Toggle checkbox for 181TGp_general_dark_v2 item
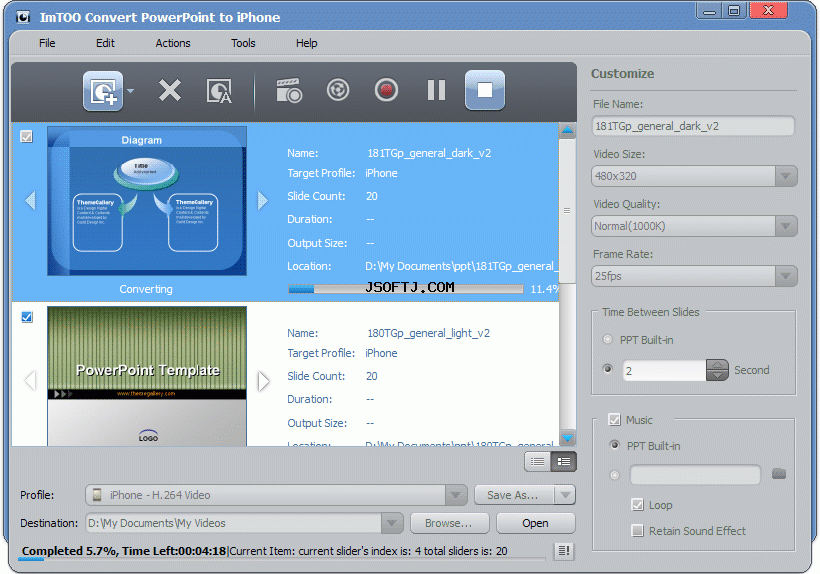Image resolution: width=820 pixels, height=574 pixels. coord(26,136)
